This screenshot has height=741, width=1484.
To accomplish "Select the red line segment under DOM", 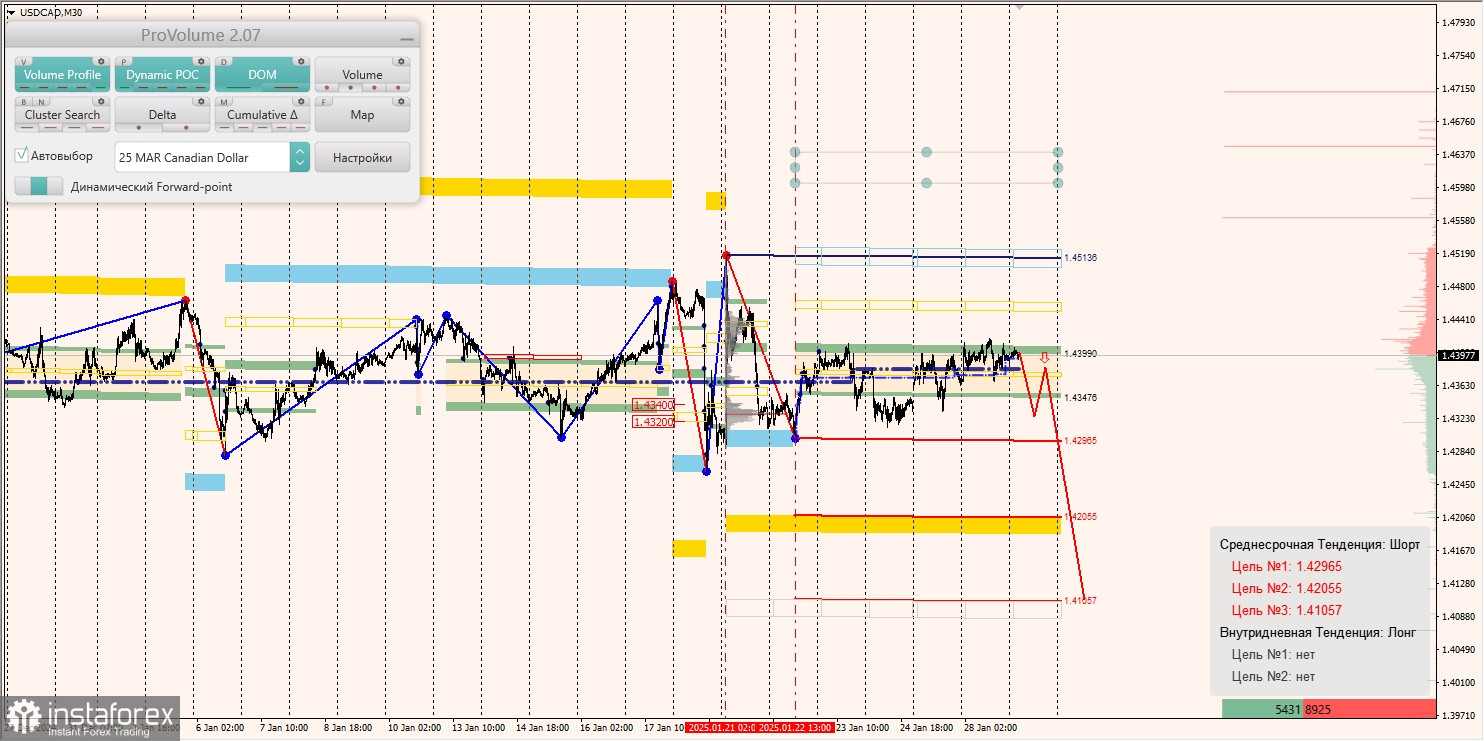I will (x=286, y=87).
